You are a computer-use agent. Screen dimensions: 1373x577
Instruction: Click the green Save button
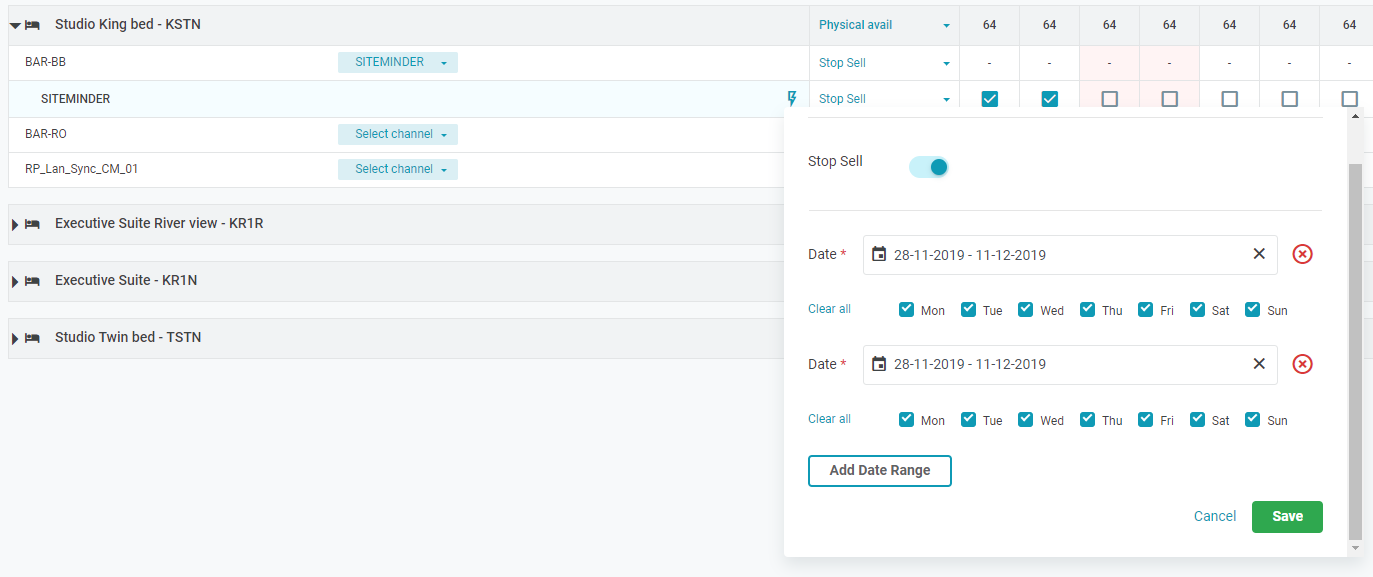1287,516
